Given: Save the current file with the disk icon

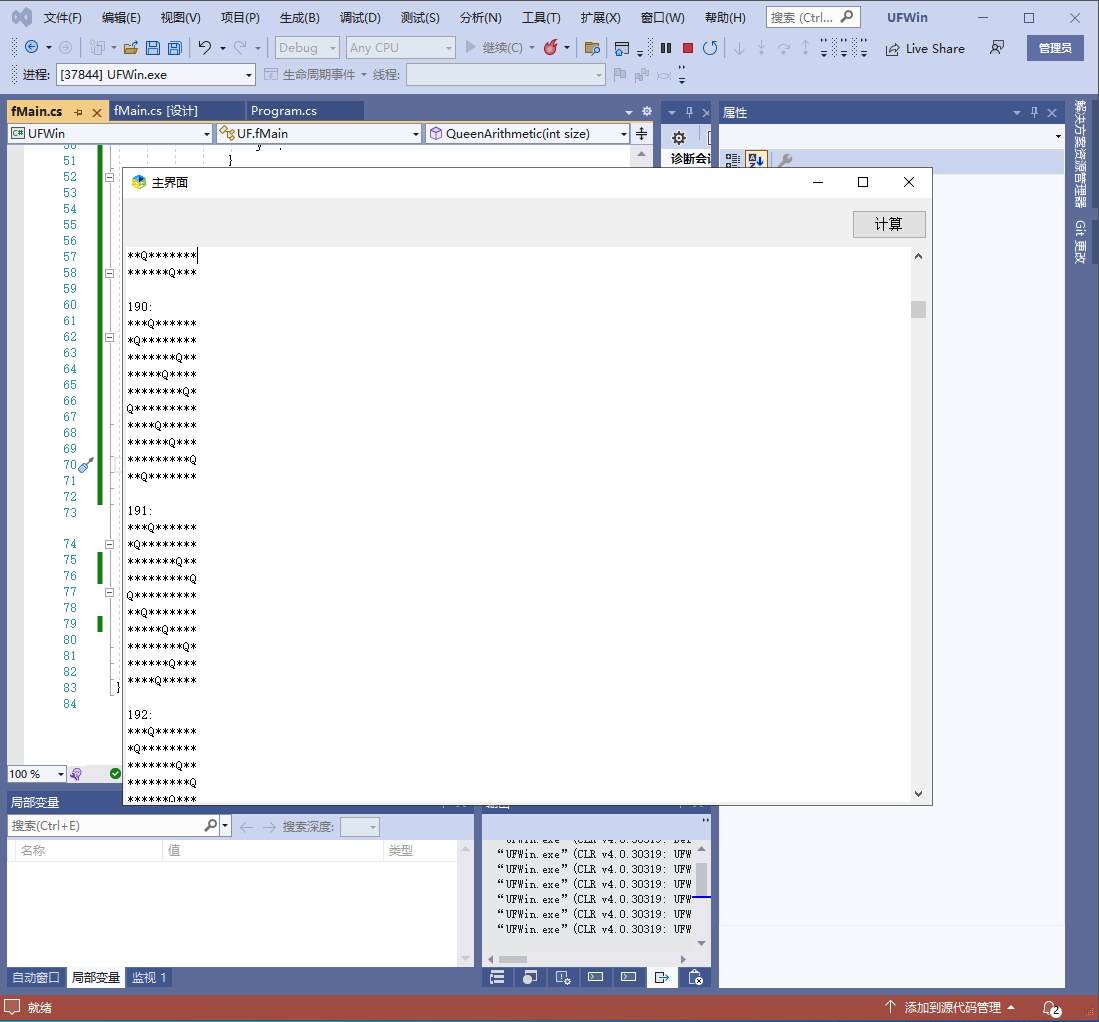Looking at the screenshot, I should 153,48.
